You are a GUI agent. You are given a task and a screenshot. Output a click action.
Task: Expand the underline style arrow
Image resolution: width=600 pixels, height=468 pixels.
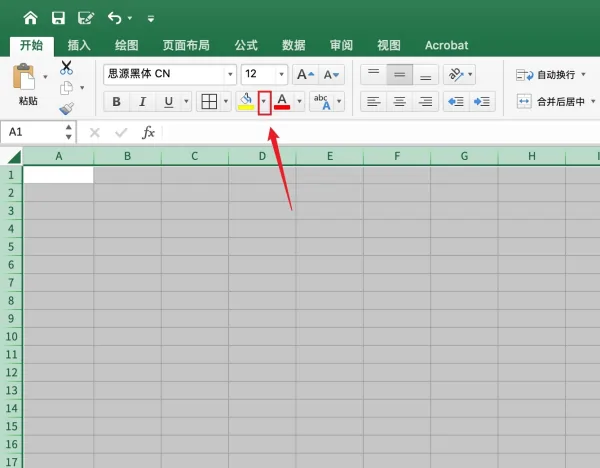click(x=186, y=102)
